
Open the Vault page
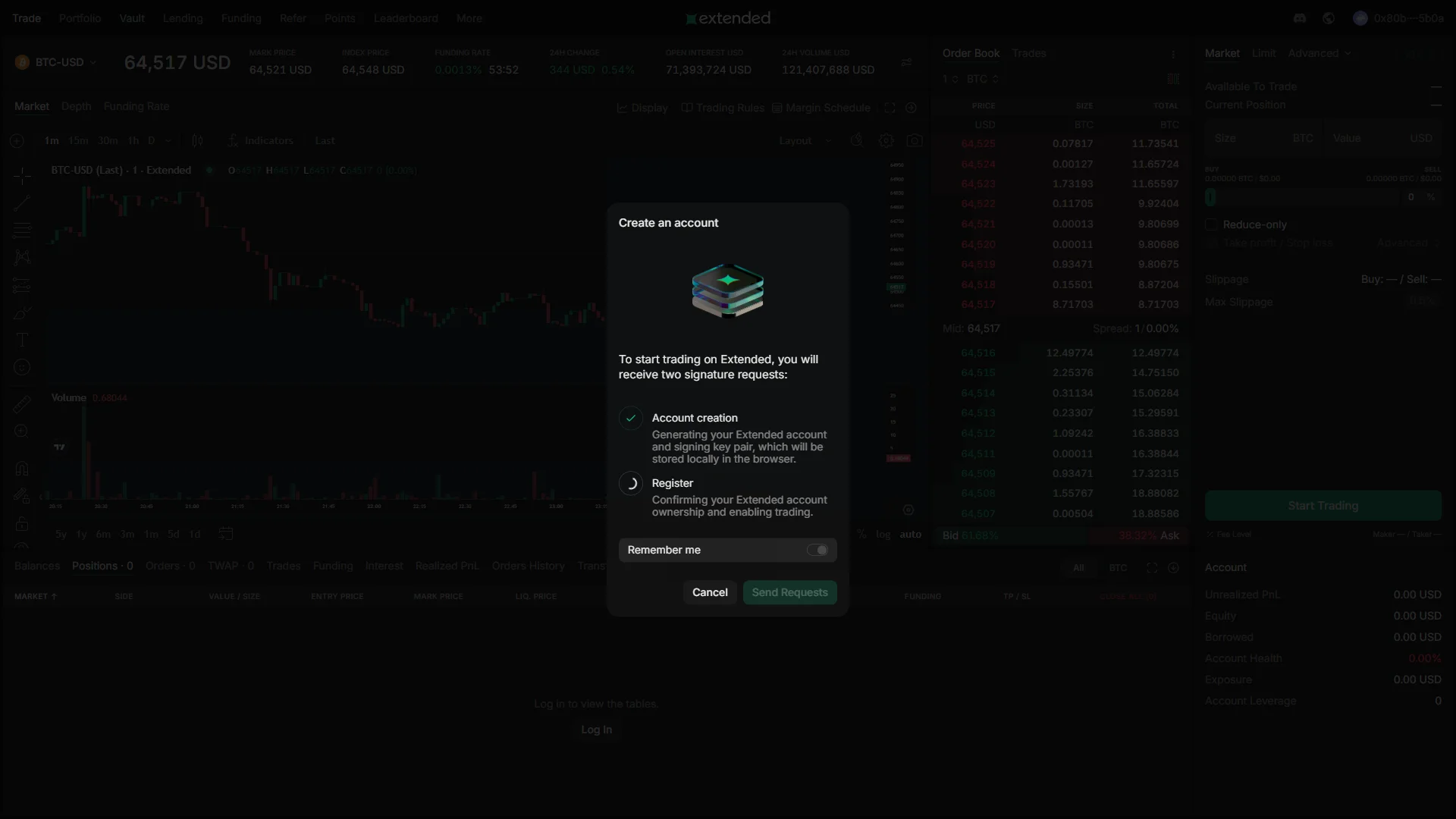pyautogui.click(x=132, y=18)
